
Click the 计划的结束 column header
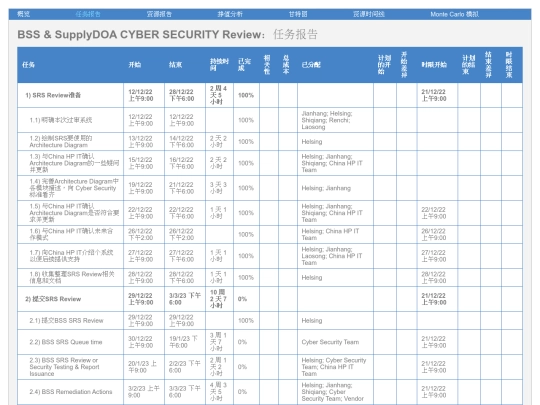point(468,65)
